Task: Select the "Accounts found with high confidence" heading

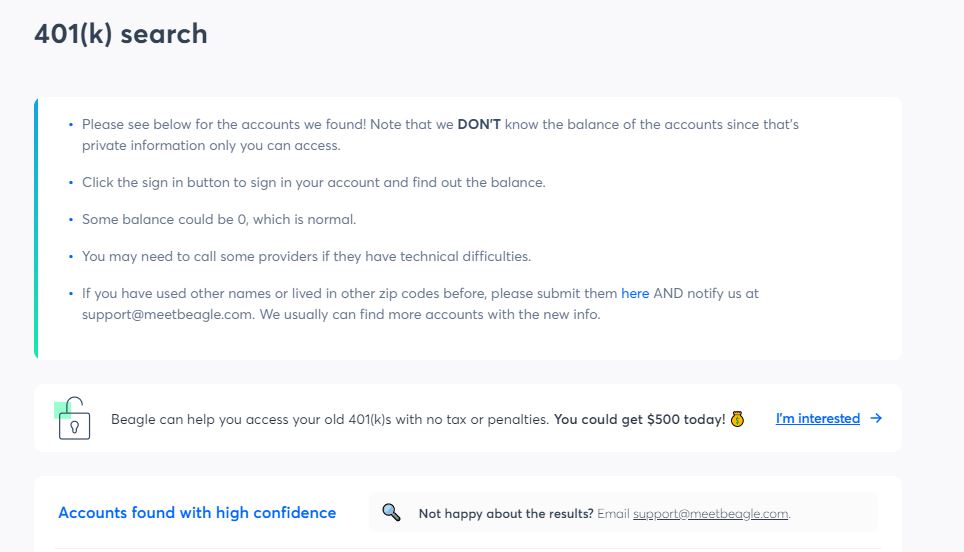Action: pos(197,513)
